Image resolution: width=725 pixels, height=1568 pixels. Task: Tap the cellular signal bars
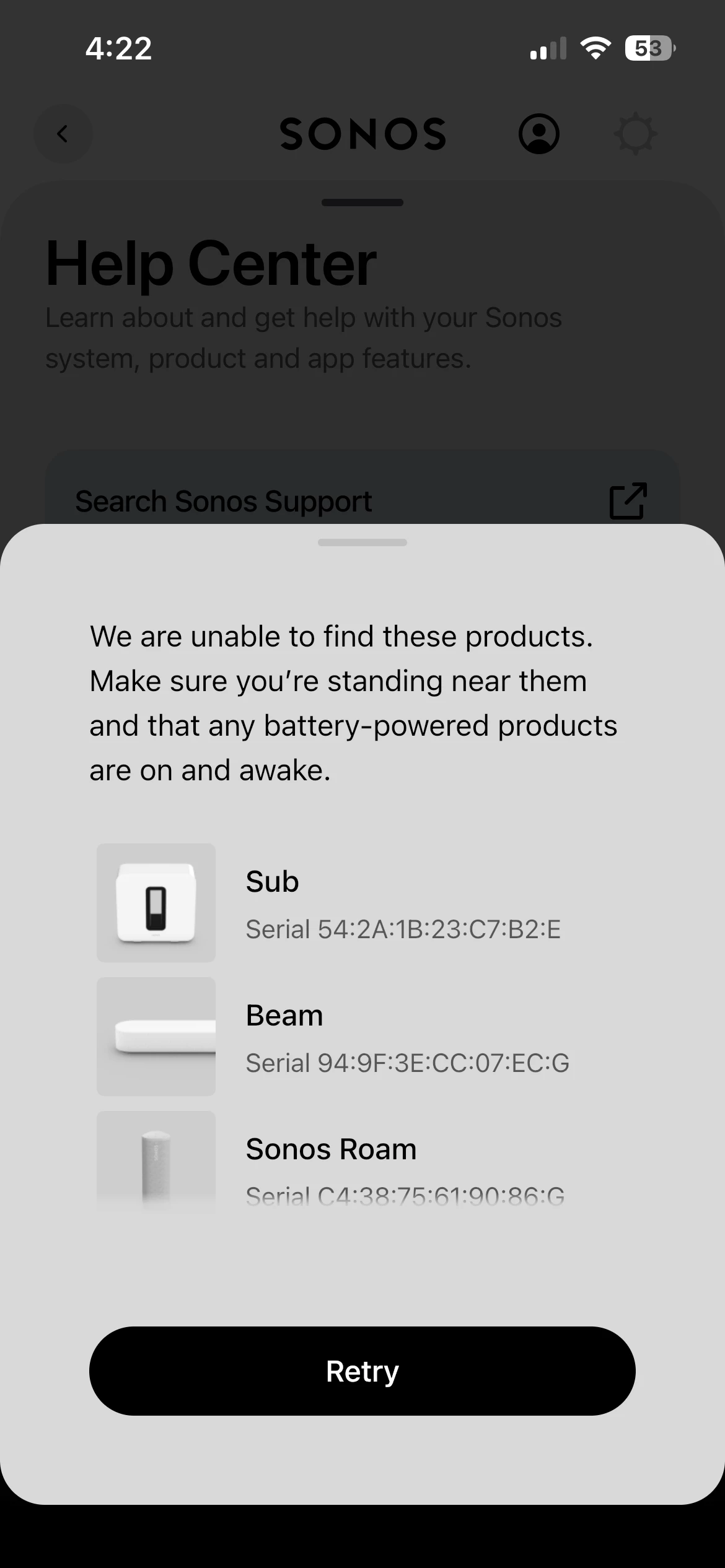click(548, 48)
